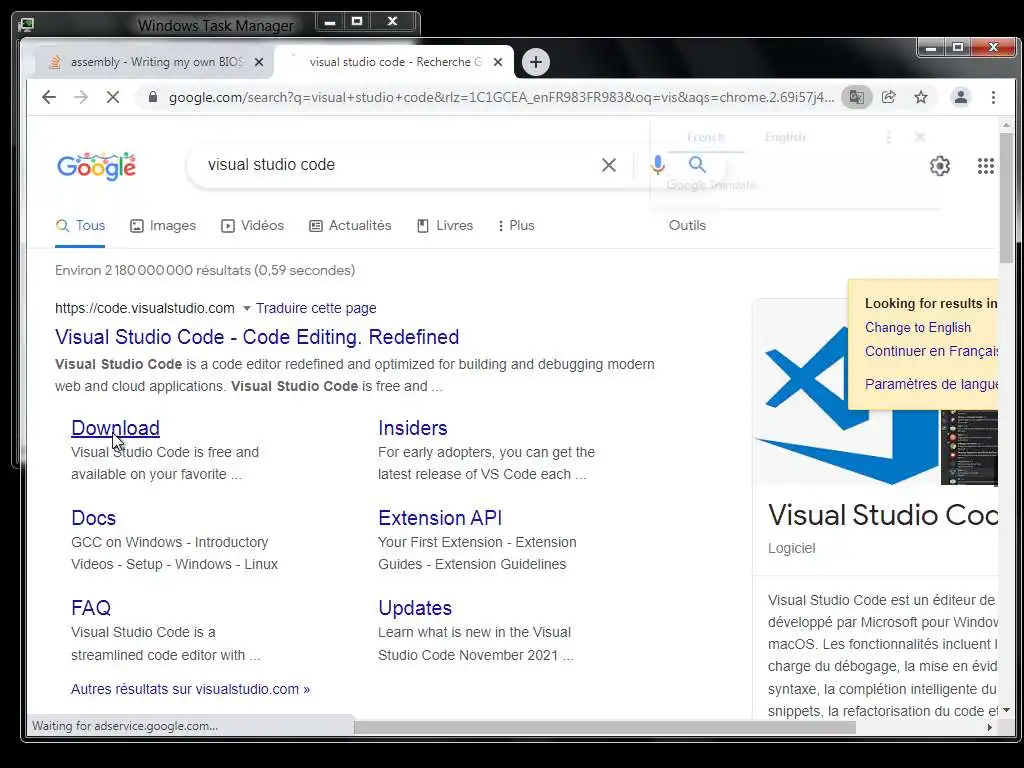Open the Google apps grid
1024x768 pixels.
tap(985, 166)
